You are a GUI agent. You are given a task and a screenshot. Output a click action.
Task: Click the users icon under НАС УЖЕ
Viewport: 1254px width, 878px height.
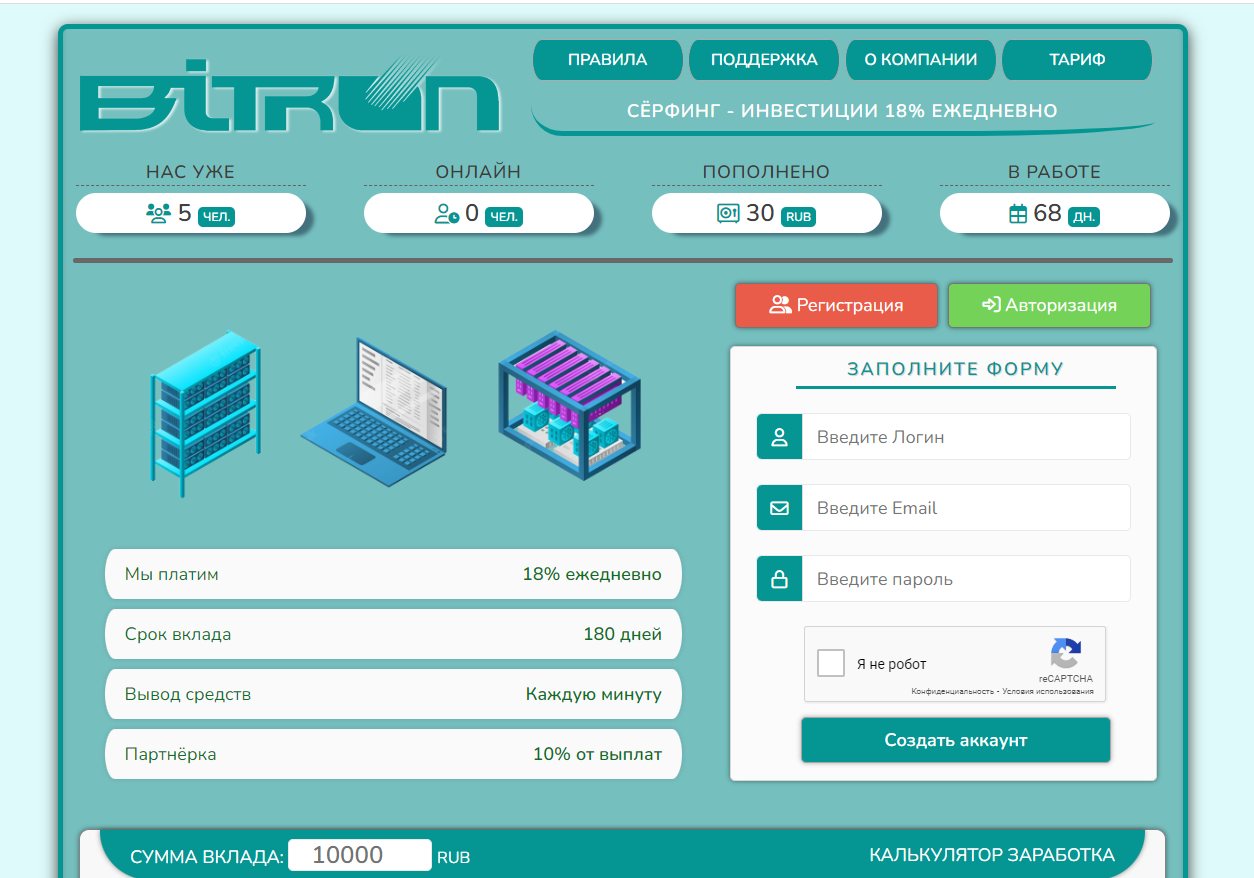158,213
